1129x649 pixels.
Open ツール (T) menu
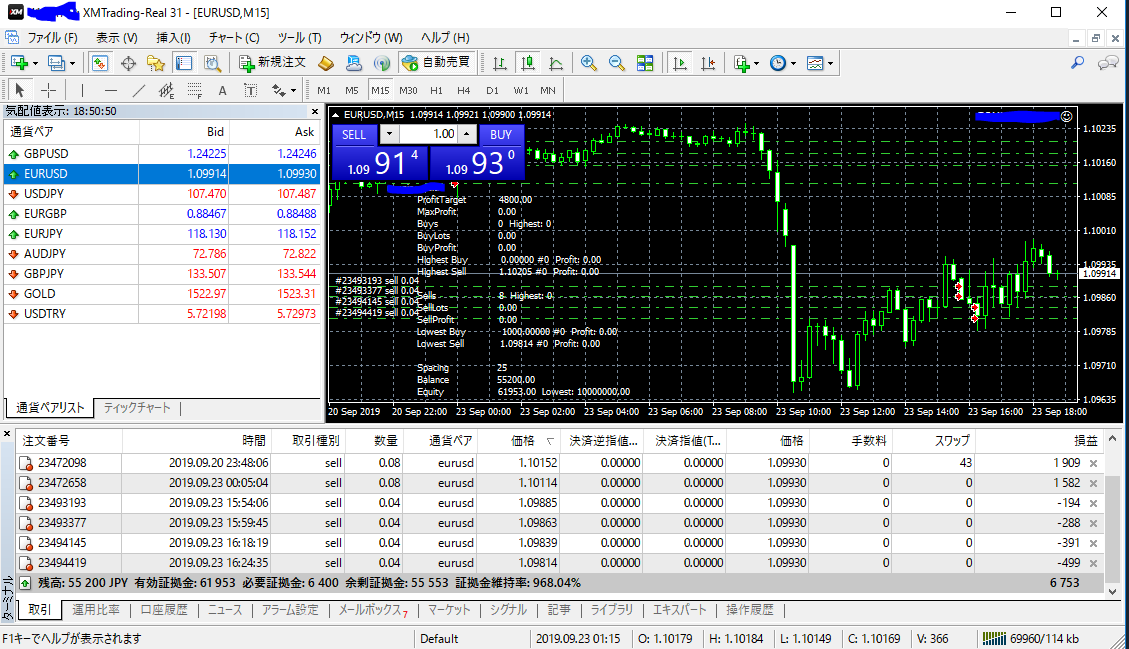tap(300, 37)
